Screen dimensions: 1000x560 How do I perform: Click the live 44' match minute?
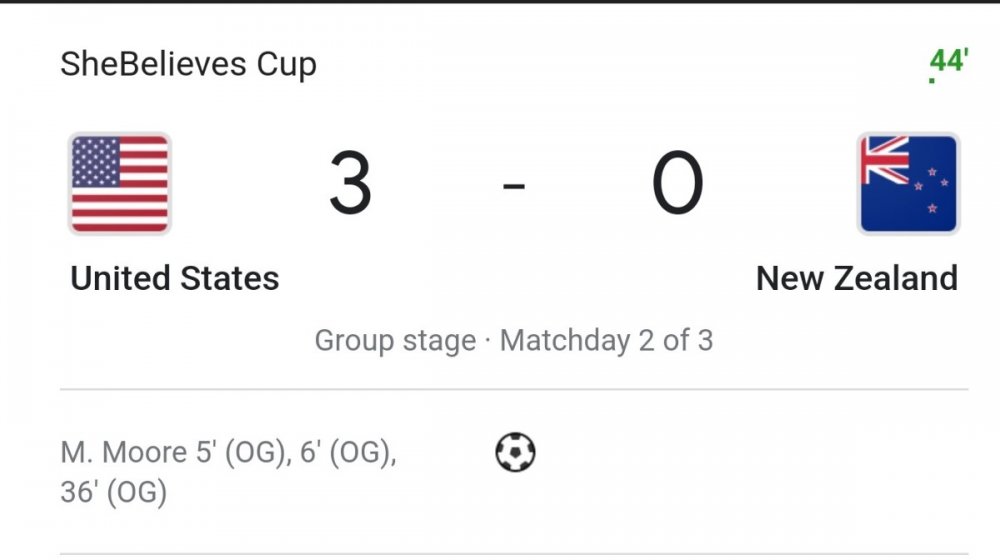[x=949, y=60]
